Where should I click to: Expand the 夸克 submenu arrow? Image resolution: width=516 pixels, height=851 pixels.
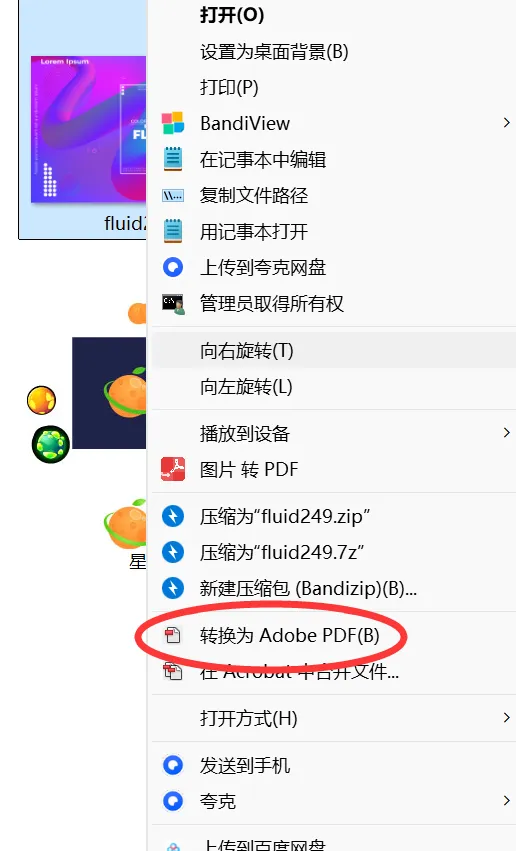(506, 801)
